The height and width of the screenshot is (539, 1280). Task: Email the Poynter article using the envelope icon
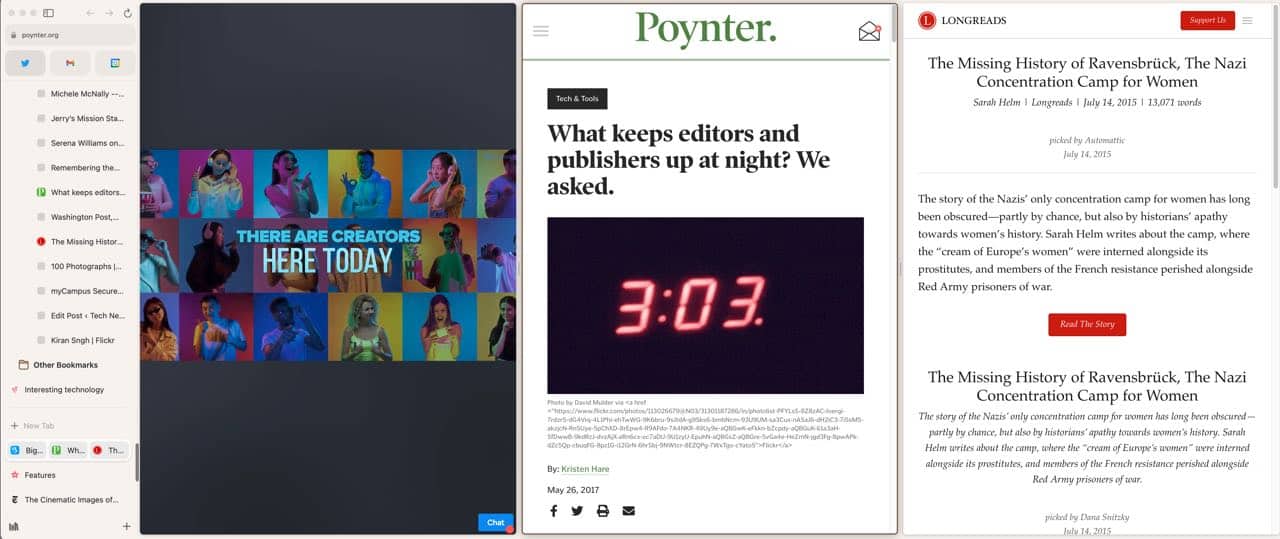[x=628, y=511]
